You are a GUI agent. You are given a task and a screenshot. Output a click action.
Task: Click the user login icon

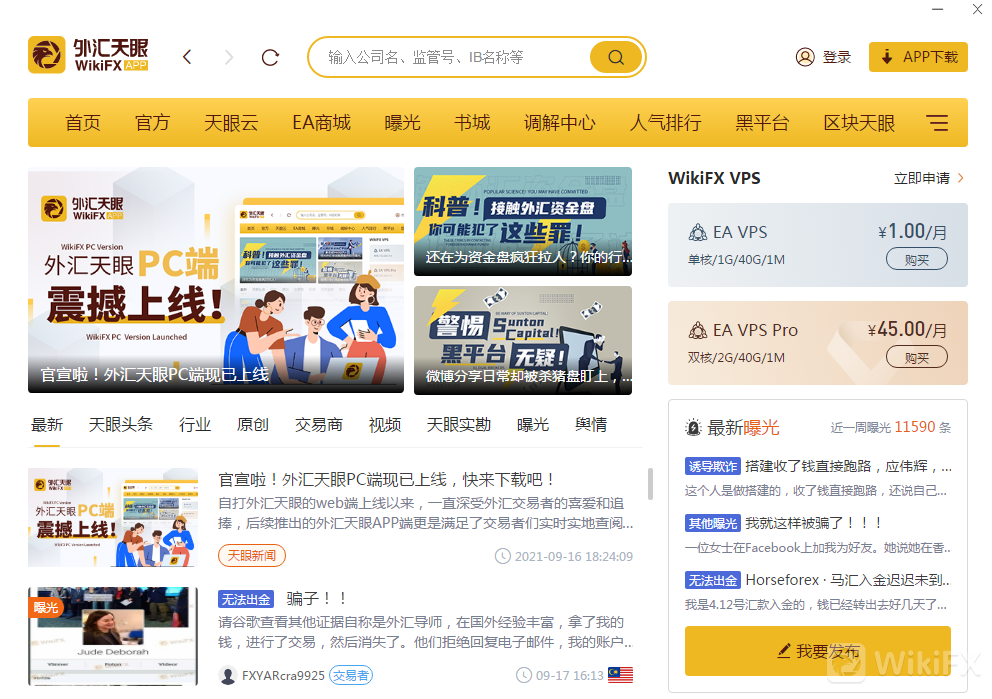click(805, 57)
